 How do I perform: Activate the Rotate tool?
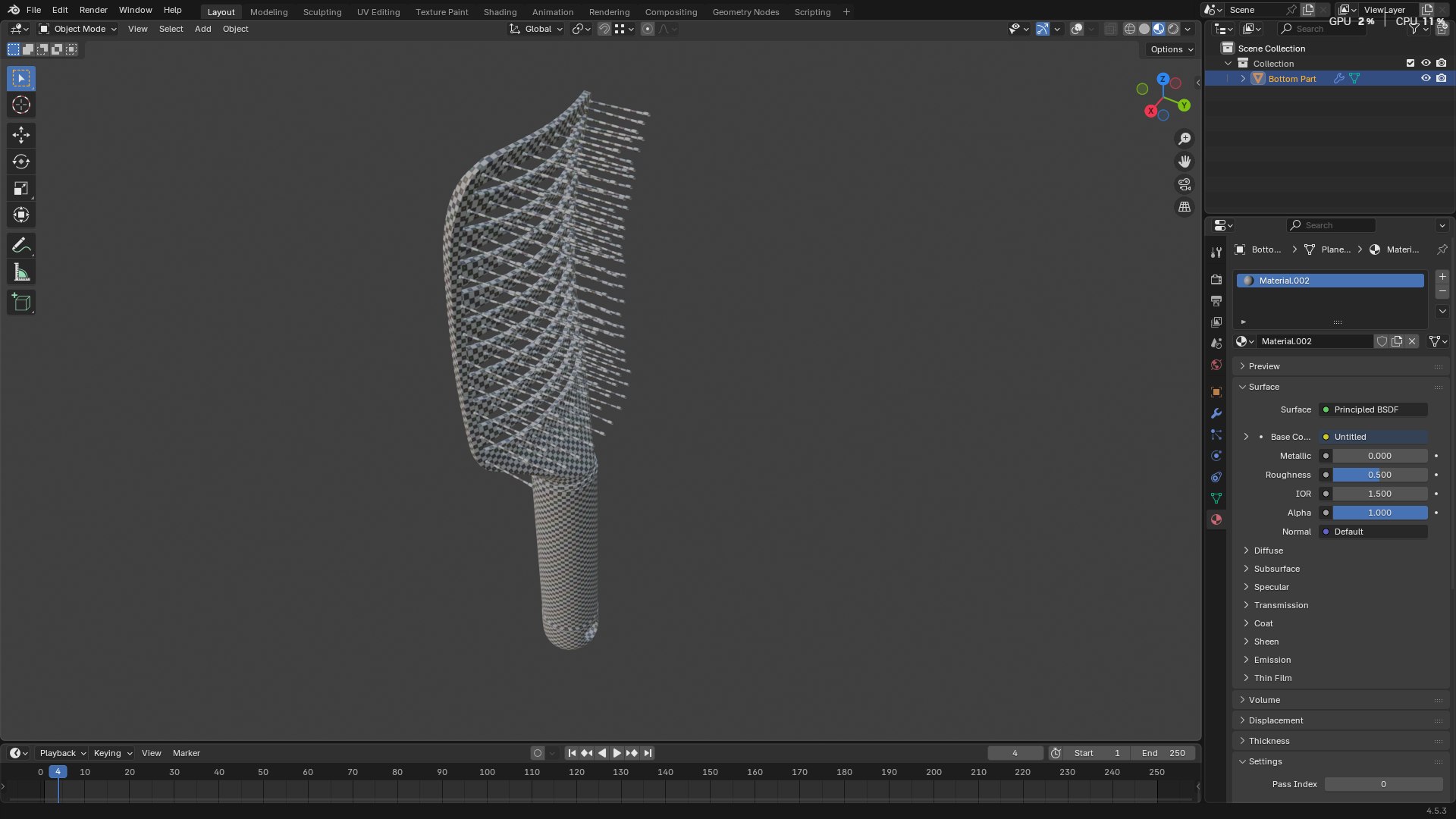tap(21, 162)
